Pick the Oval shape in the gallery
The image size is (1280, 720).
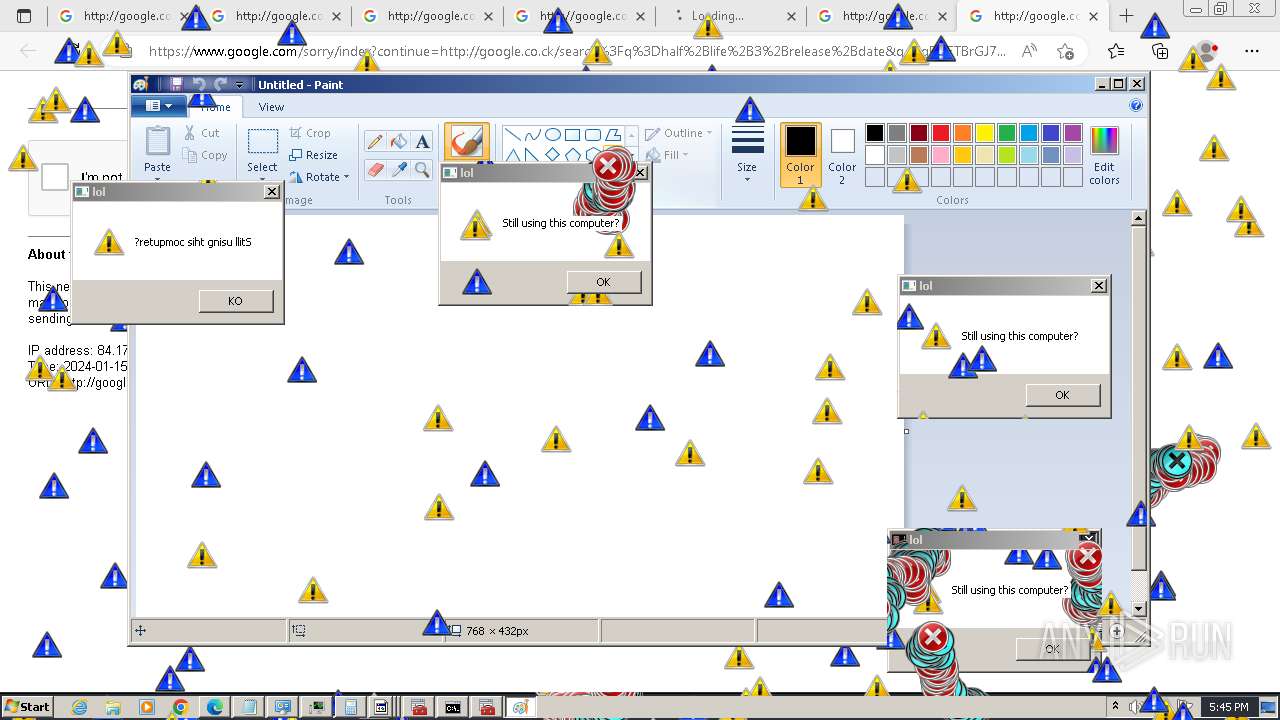tap(552, 135)
